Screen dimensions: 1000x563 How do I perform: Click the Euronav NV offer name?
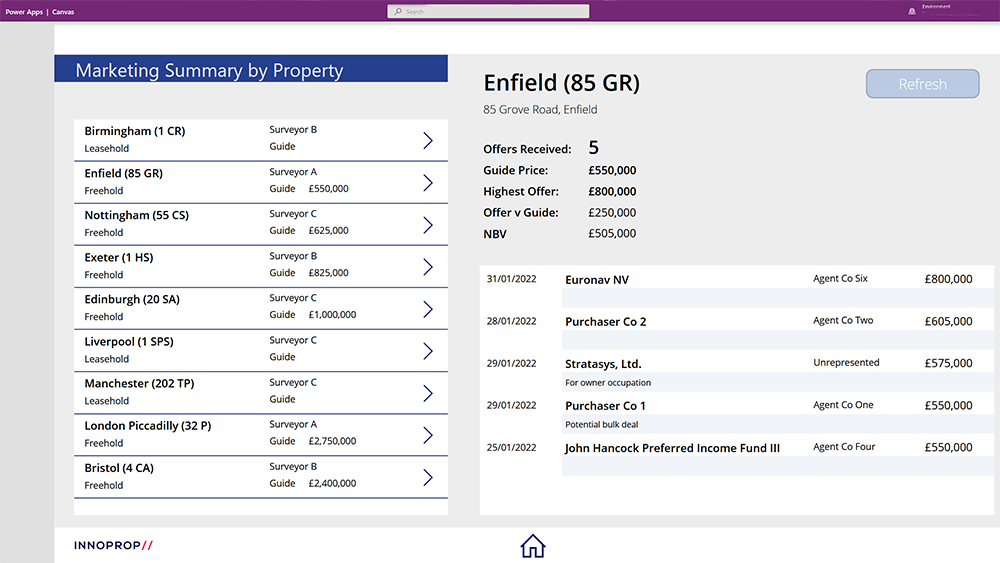coord(597,279)
